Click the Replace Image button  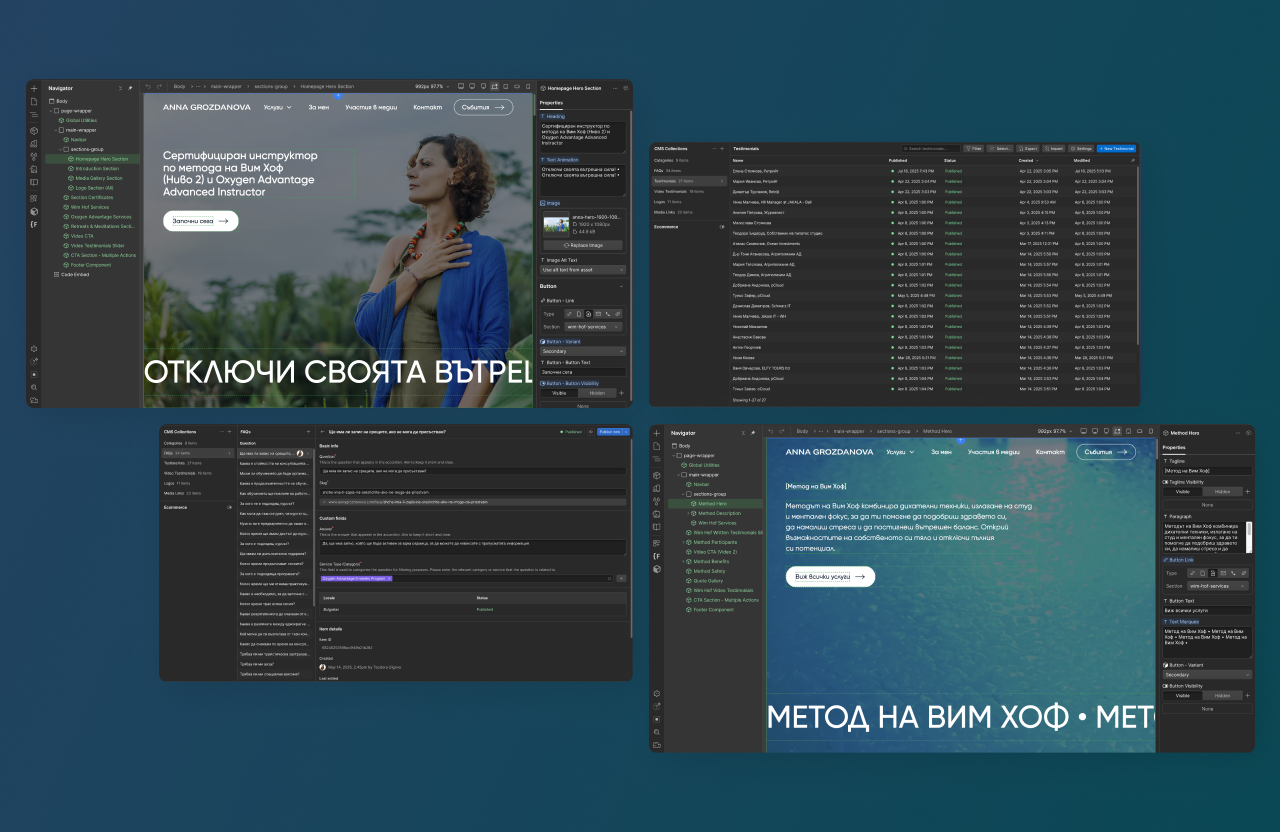tap(581, 244)
